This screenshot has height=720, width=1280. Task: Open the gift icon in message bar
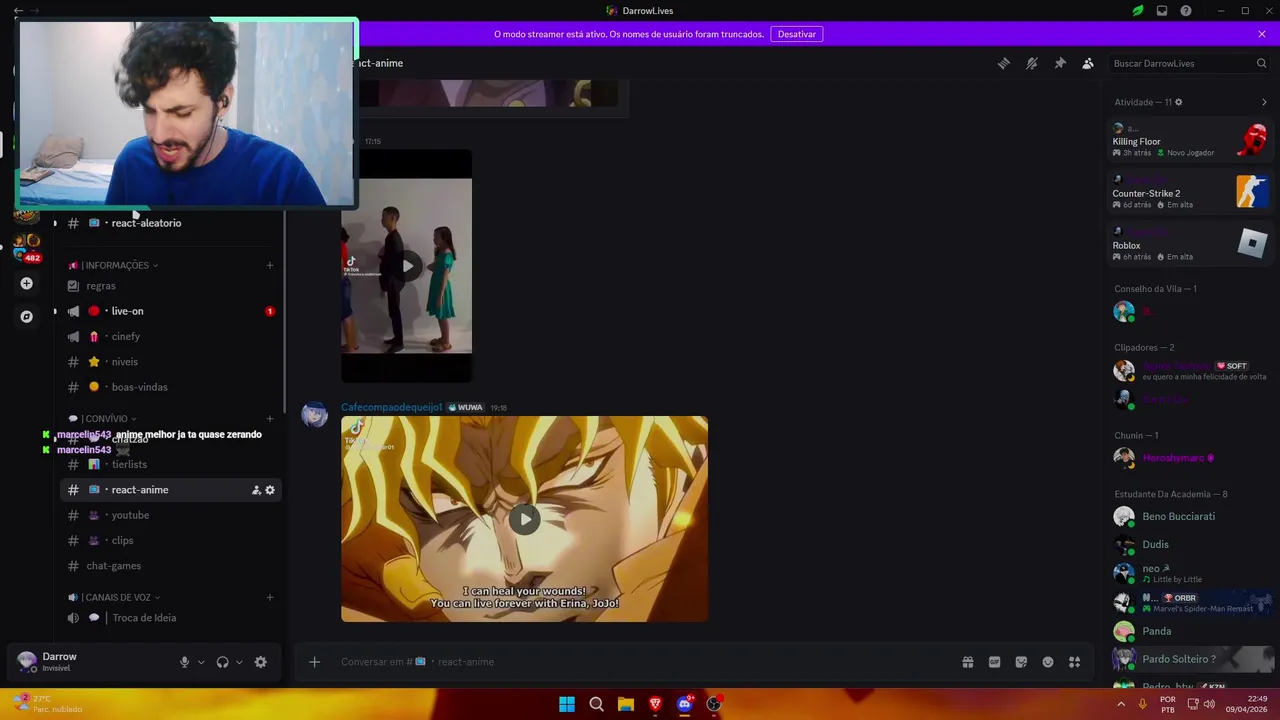pyautogui.click(x=968, y=662)
